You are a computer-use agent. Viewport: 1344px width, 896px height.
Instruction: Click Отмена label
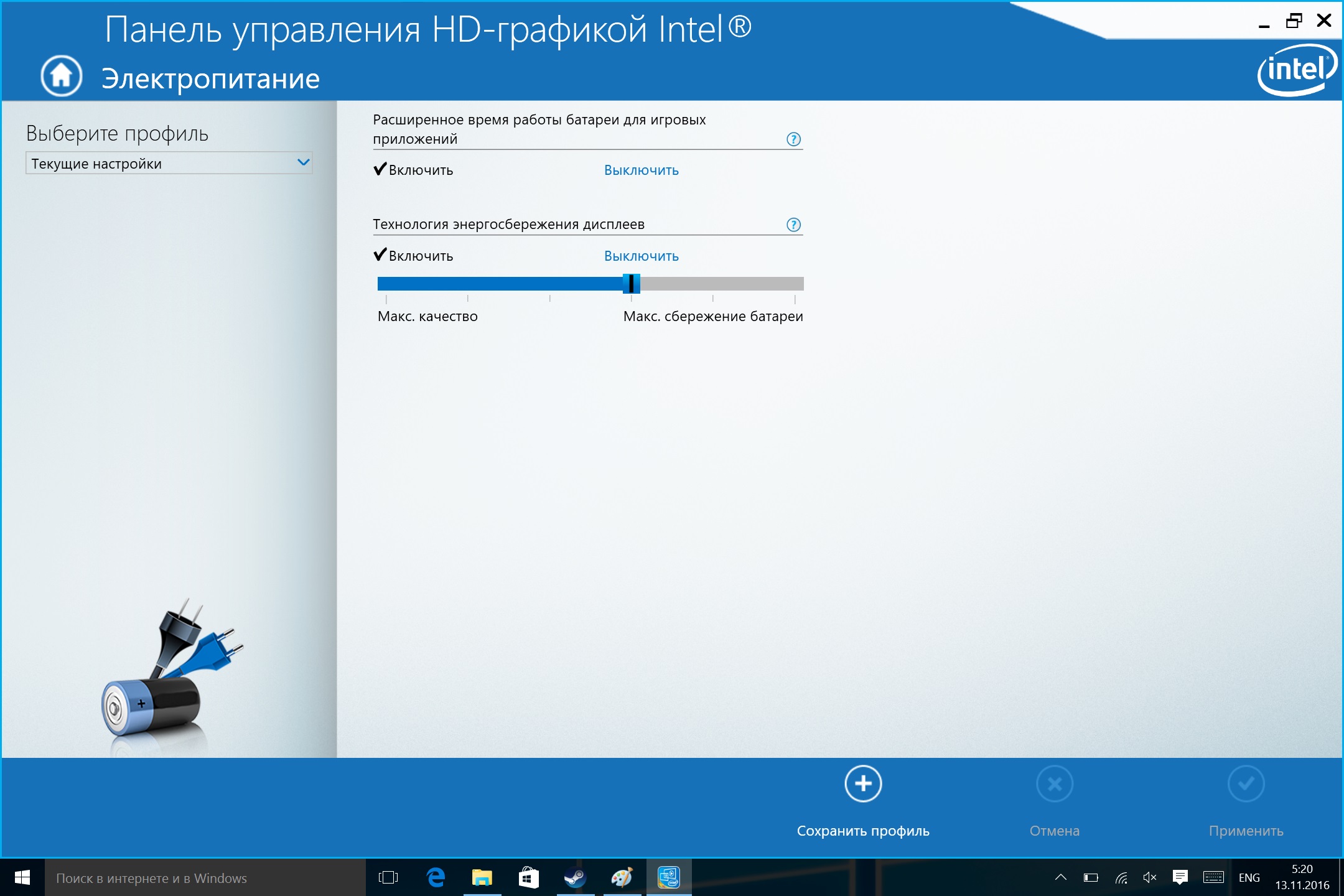click(1055, 831)
